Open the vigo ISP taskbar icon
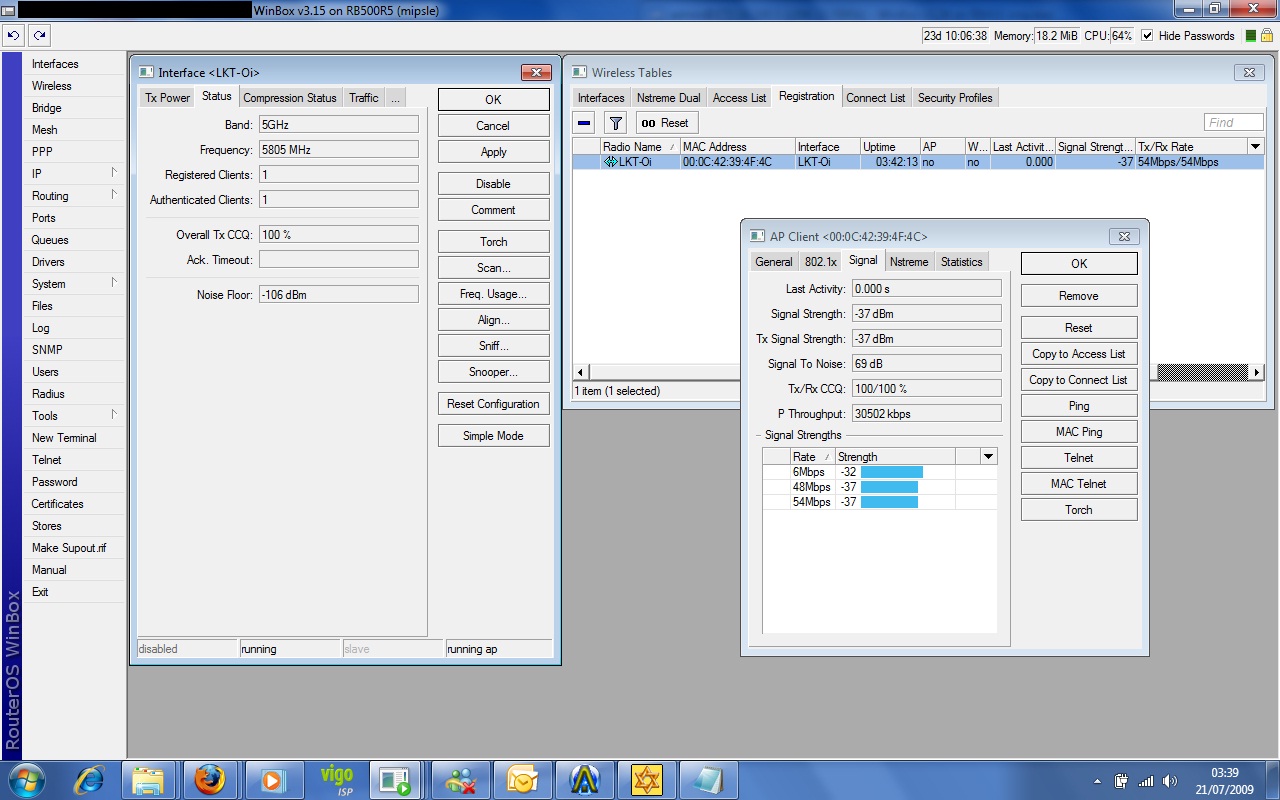The height and width of the screenshot is (800, 1280). (337, 779)
